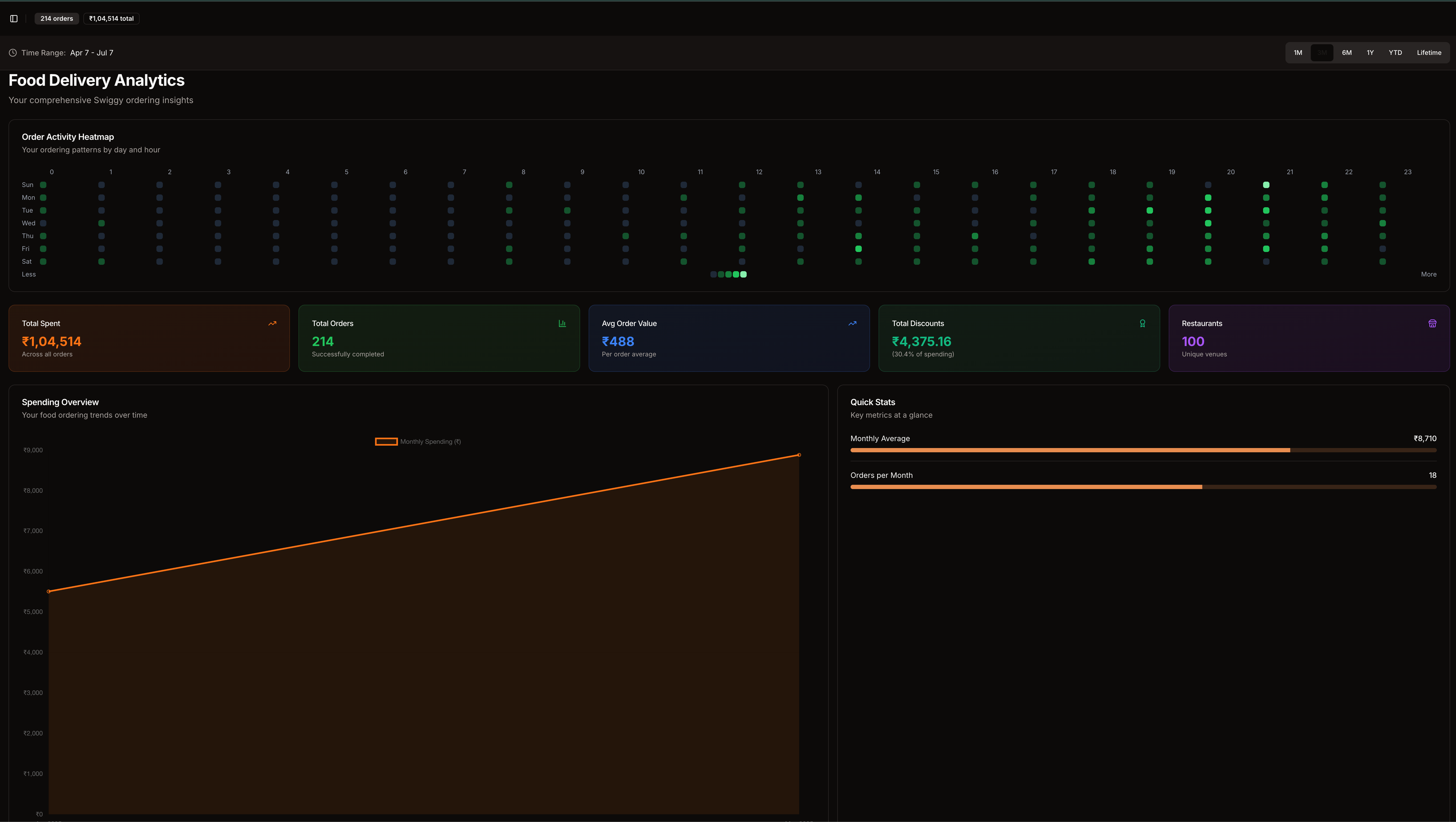Click the Spending Overview title
Screen dimensions: 1456x822
(60, 402)
